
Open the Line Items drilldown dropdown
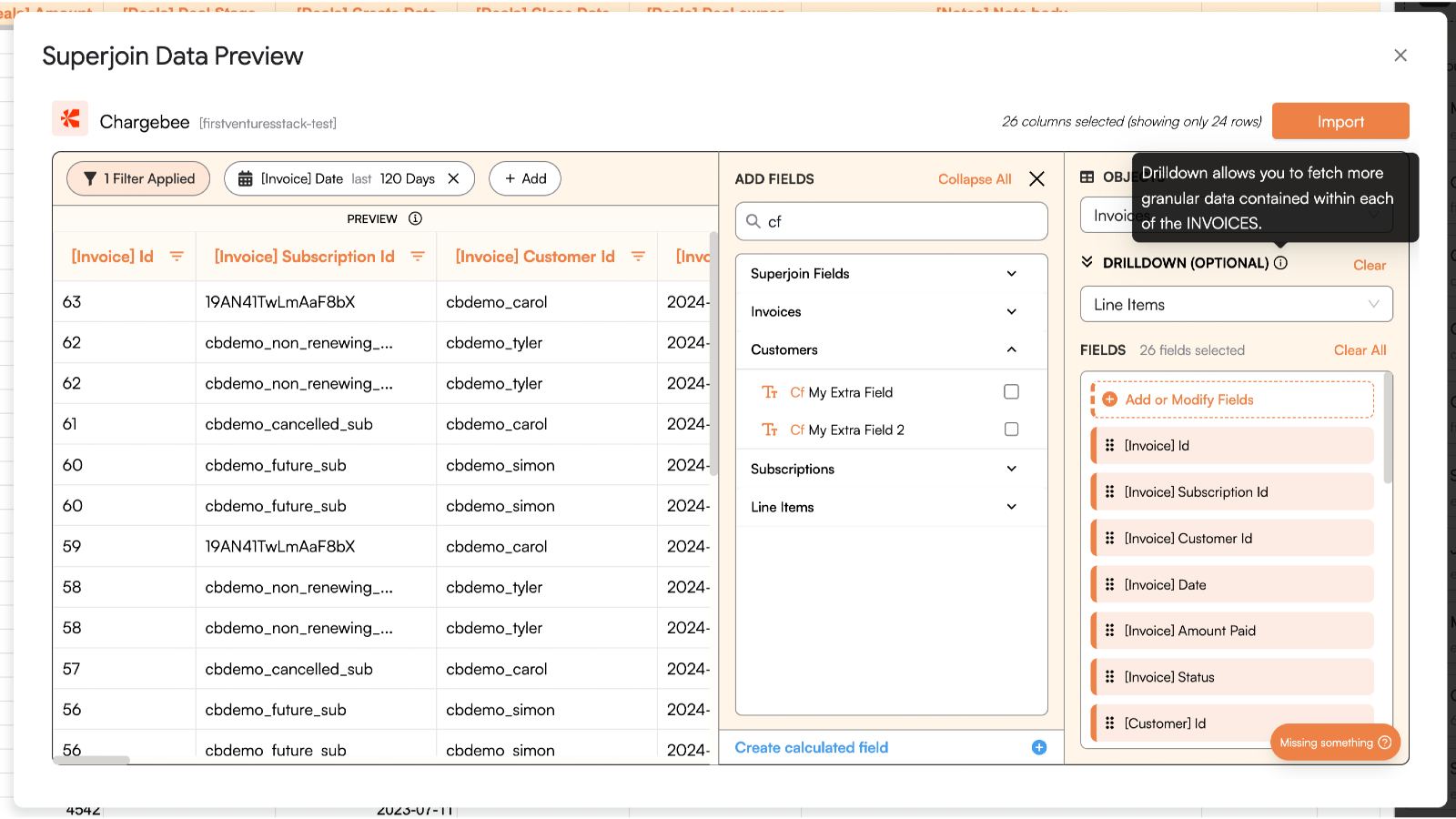(x=1236, y=305)
